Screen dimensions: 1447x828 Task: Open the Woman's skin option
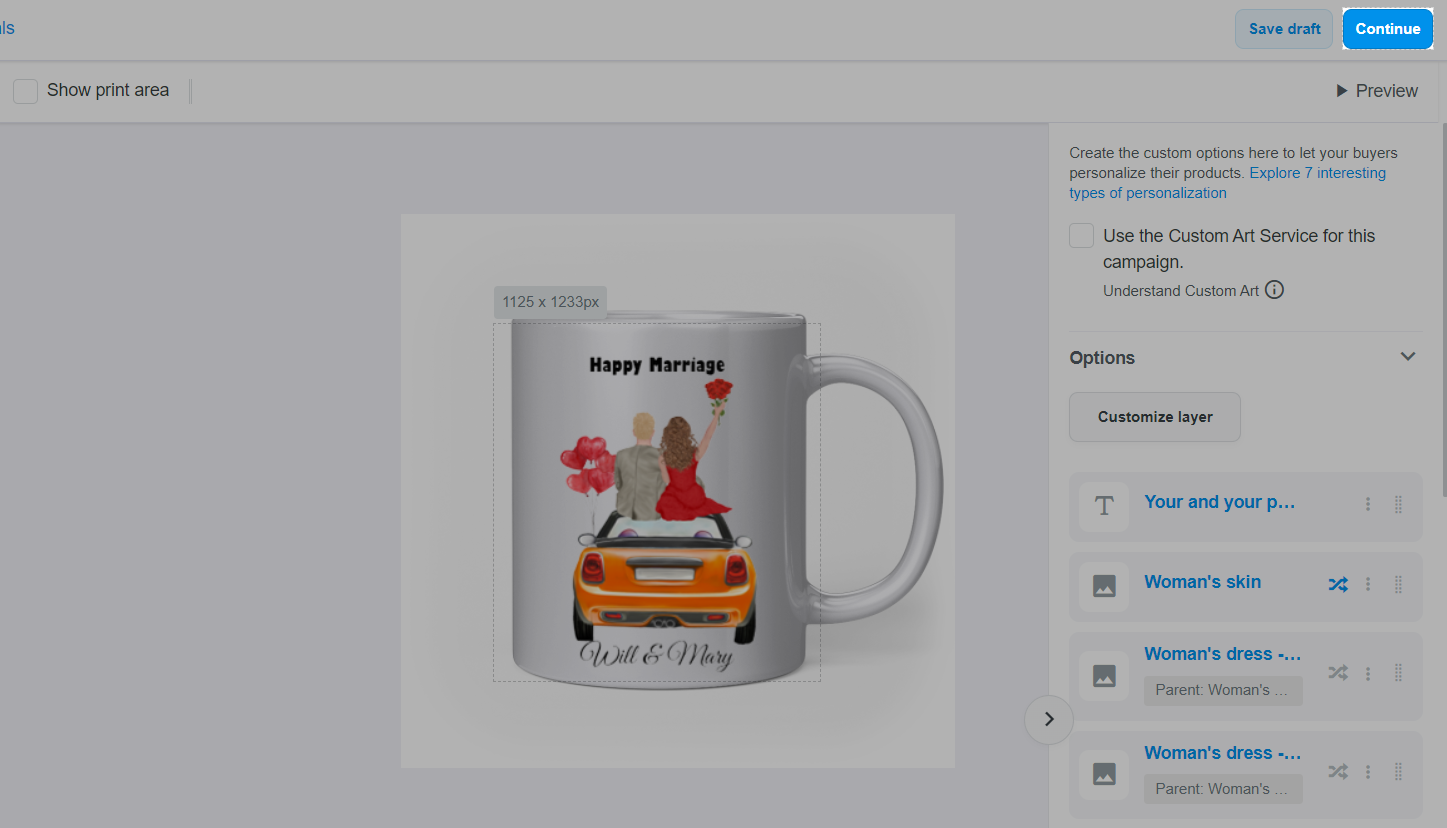point(1202,582)
